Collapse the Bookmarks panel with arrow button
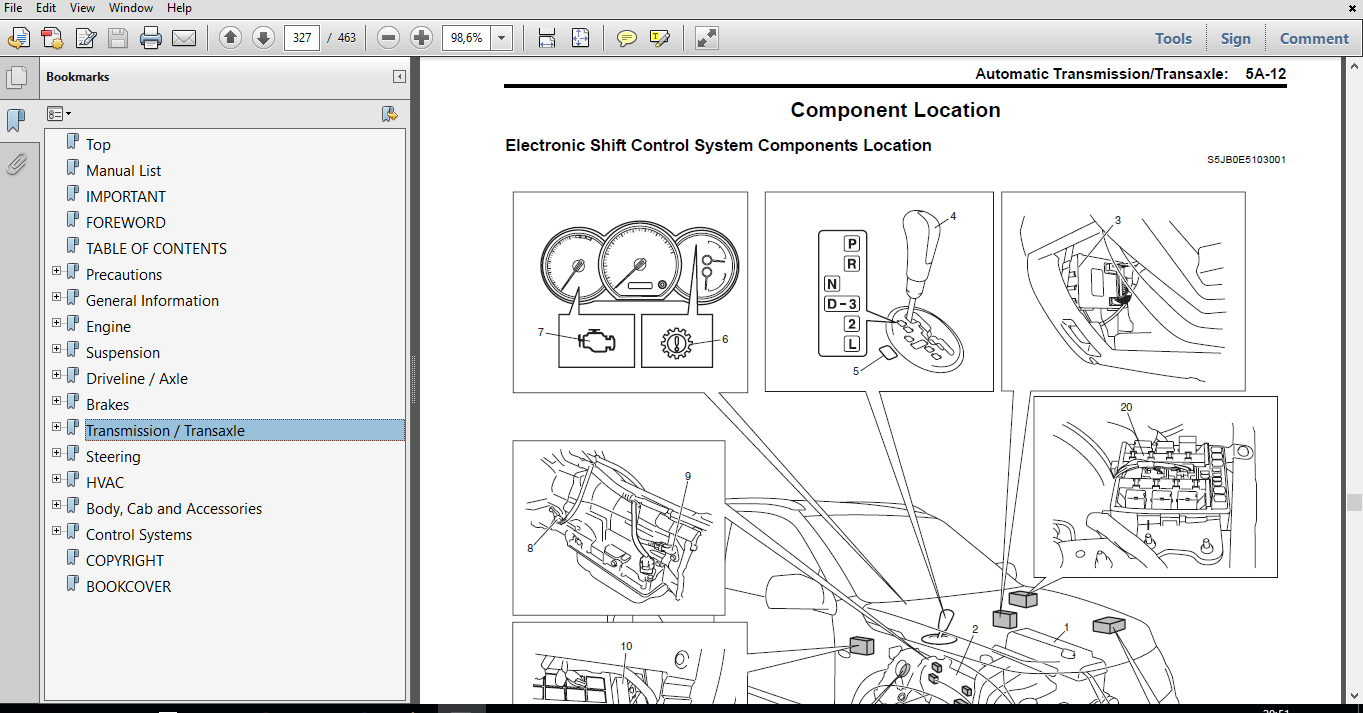 click(401, 77)
